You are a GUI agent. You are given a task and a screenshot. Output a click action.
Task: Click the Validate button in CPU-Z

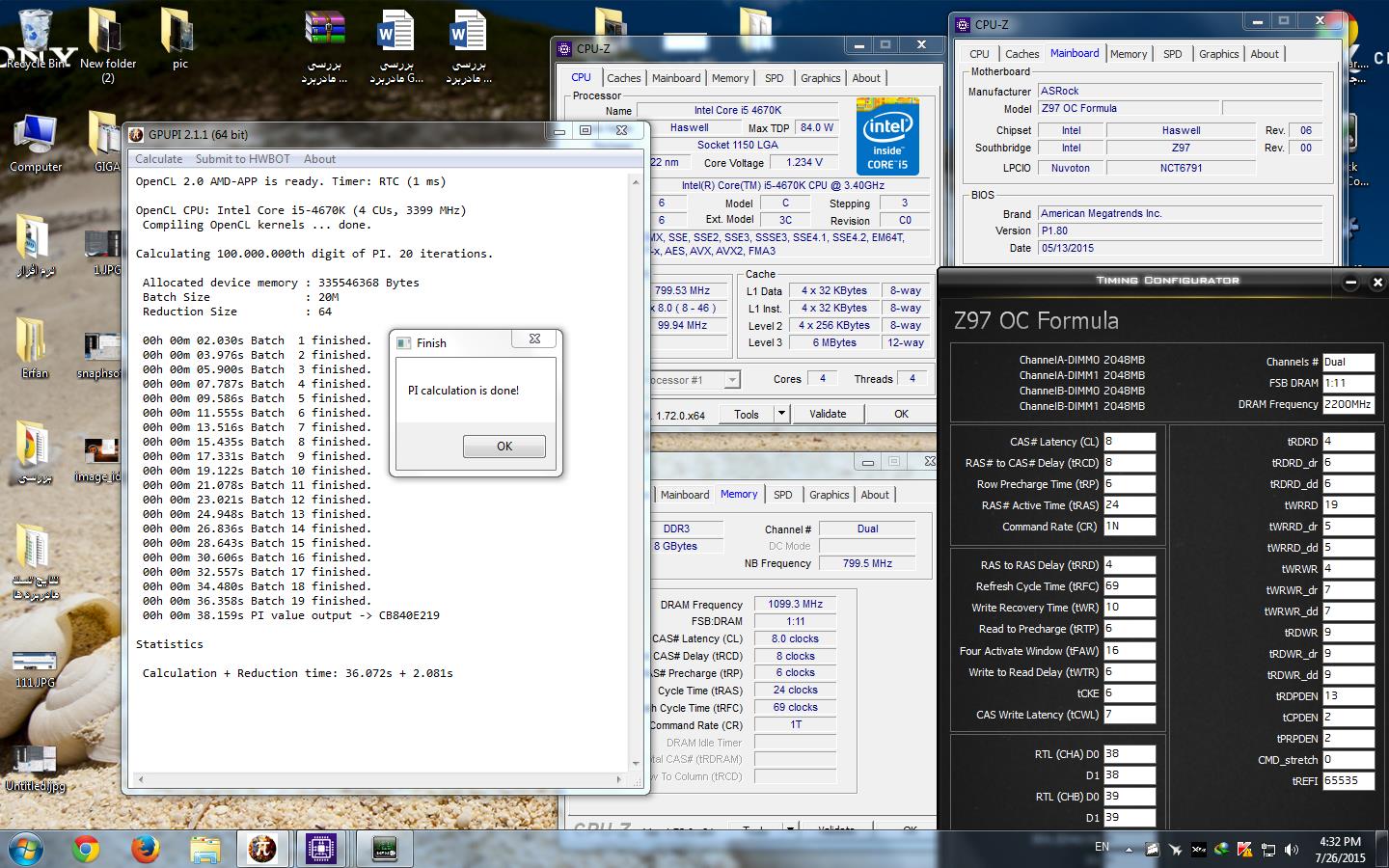pyautogui.click(x=828, y=414)
